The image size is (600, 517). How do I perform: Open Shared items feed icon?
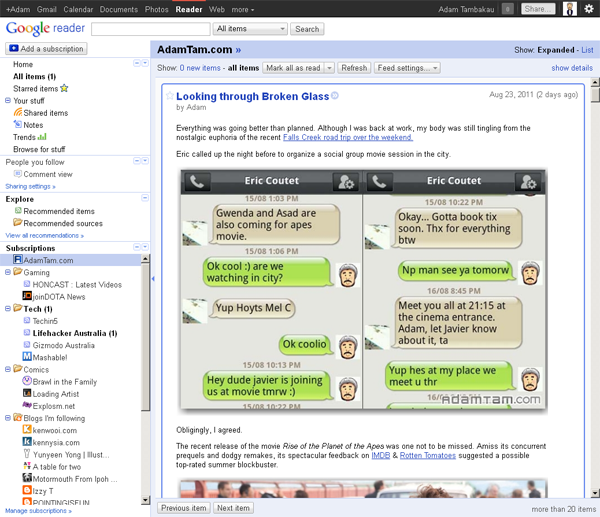click(x=18, y=113)
